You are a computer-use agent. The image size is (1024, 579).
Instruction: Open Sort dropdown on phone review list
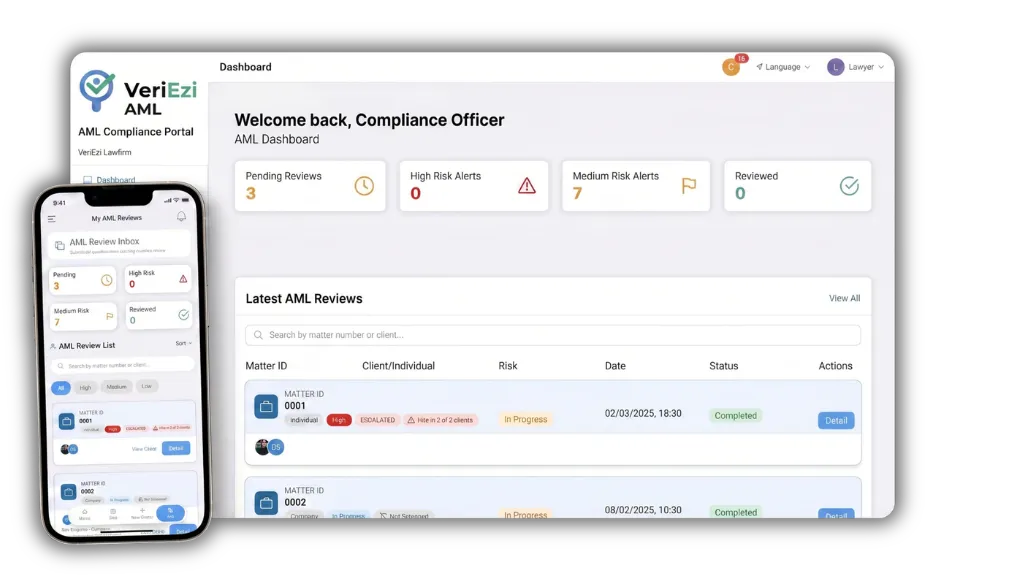pyautogui.click(x=184, y=343)
